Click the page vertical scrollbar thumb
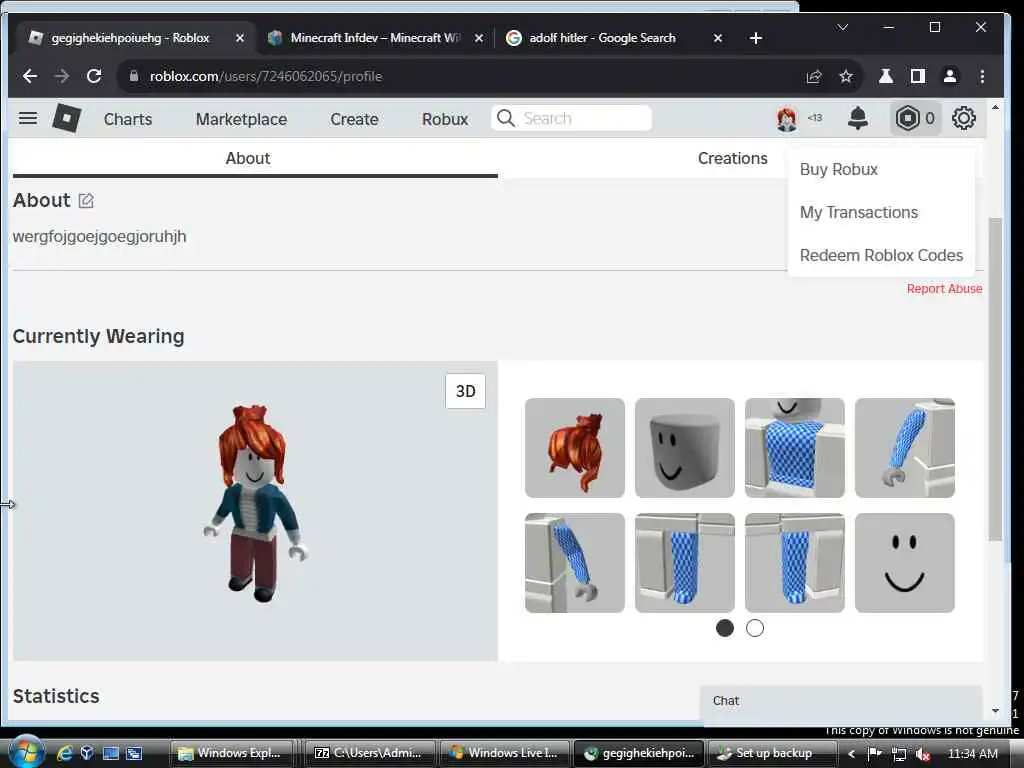 (995, 379)
